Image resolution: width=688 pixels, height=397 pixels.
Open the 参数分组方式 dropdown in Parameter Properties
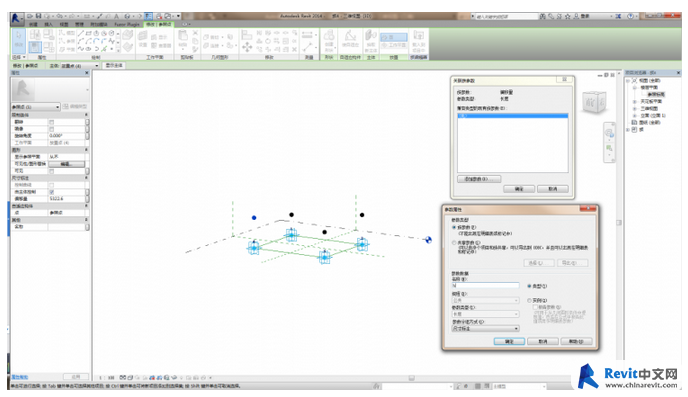pos(485,329)
